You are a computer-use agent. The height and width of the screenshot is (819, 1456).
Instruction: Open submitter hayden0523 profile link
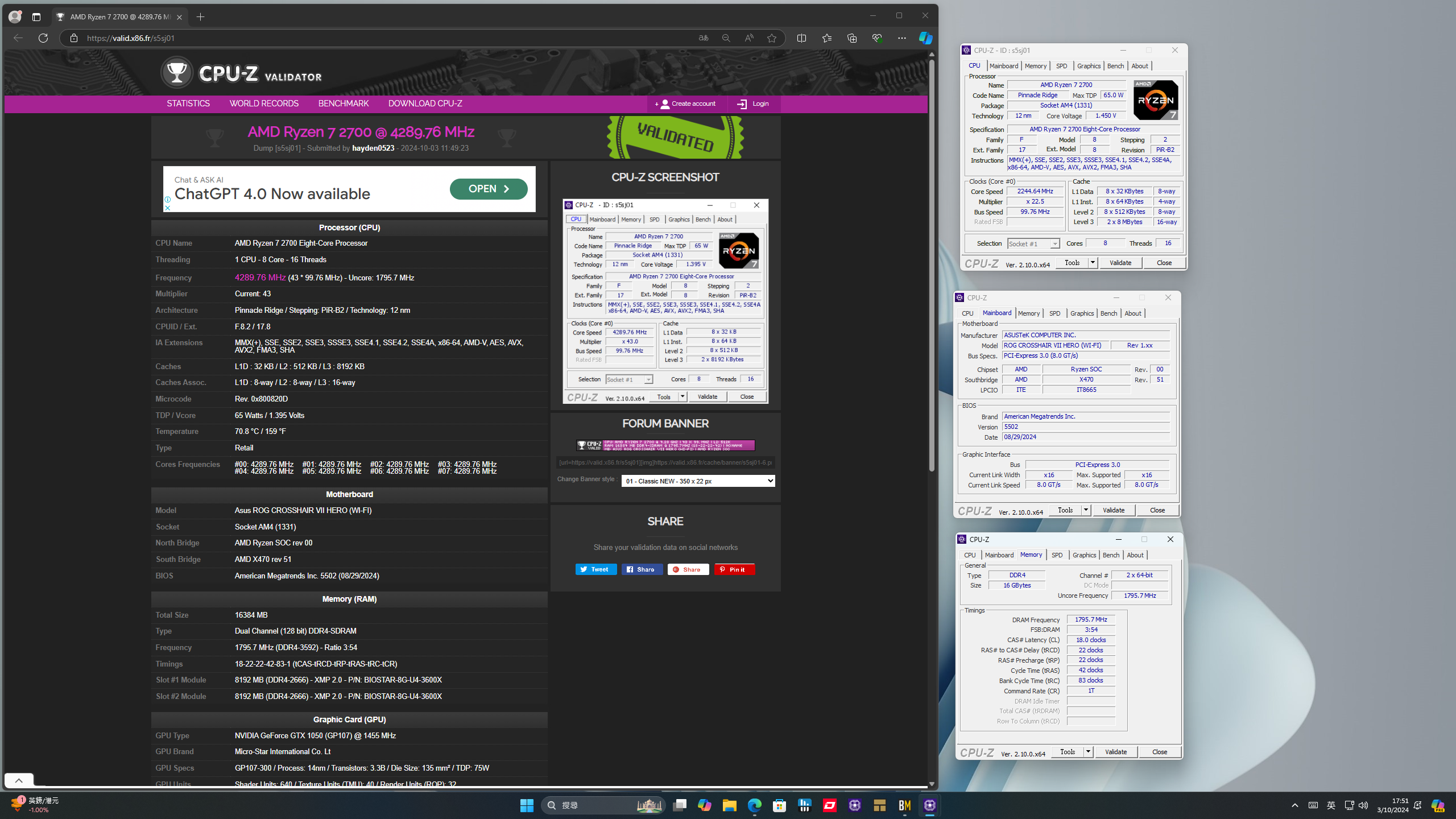tap(373, 148)
